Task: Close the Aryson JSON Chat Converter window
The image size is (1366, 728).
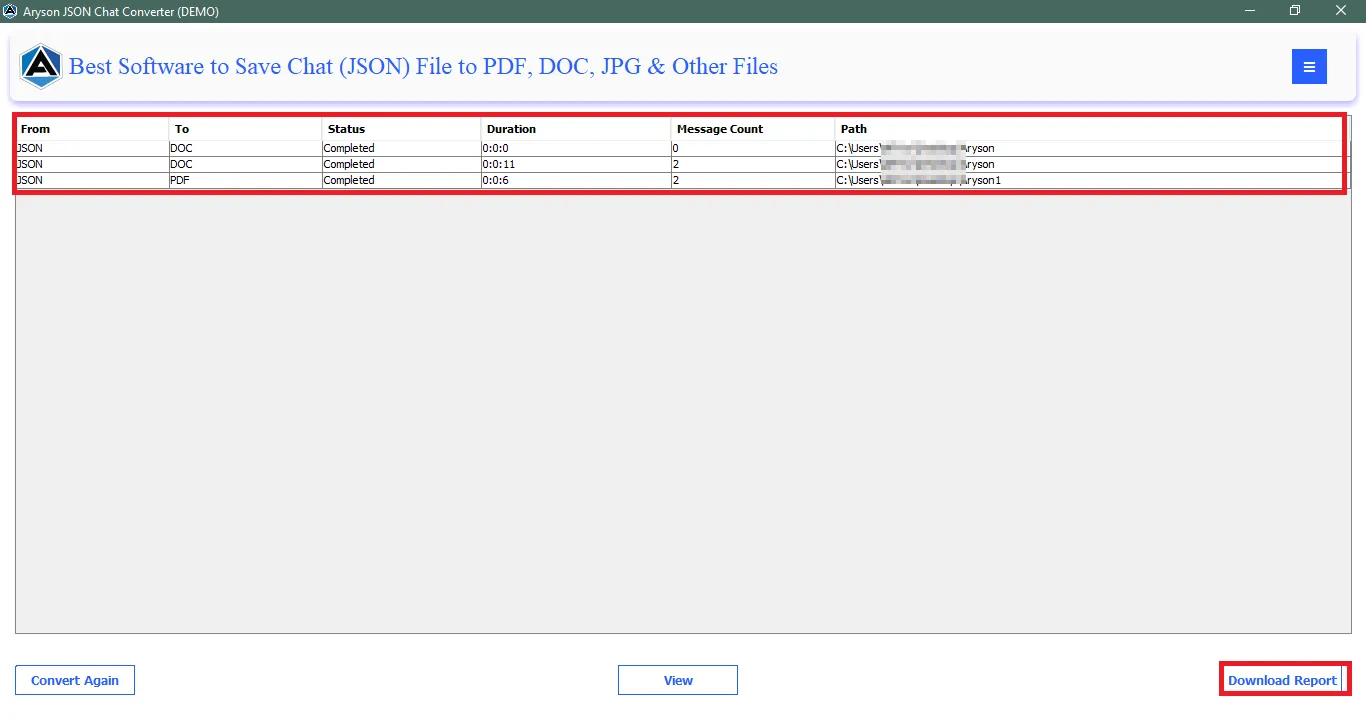Action: (1342, 11)
